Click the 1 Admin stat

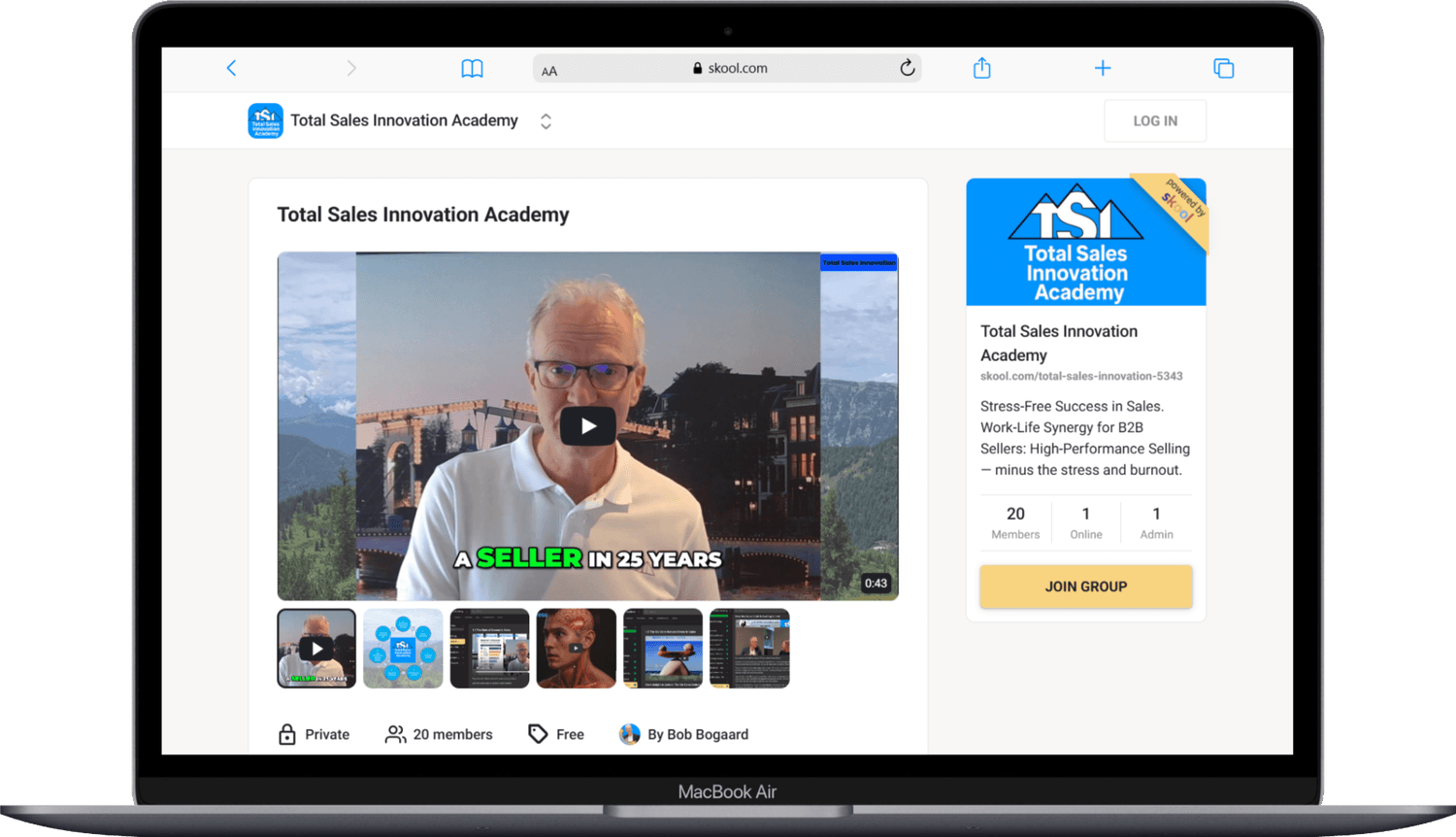(x=1156, y=522)
